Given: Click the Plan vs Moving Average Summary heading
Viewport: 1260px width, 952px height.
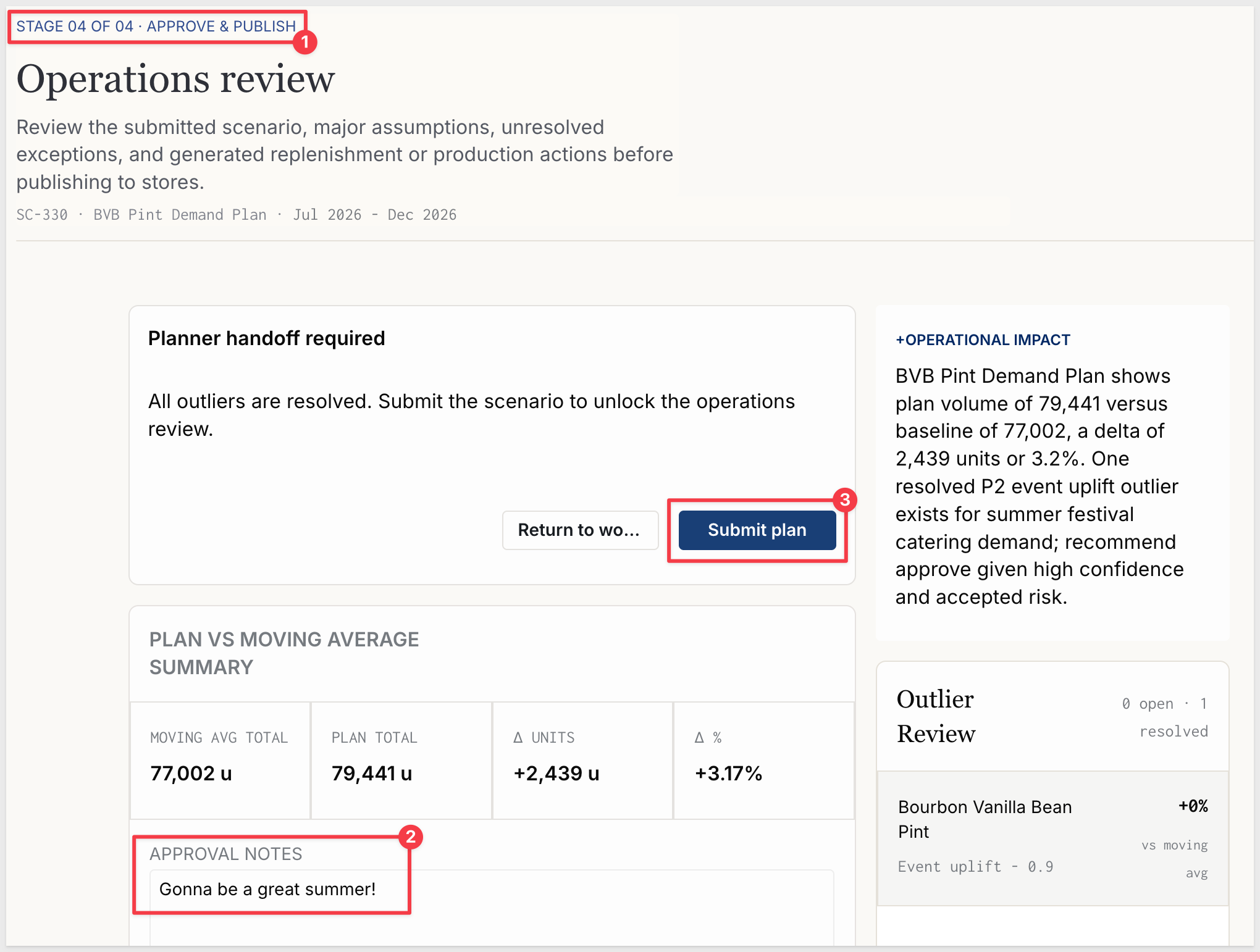Looking at the screenshot, I should (x=284, y=653).
